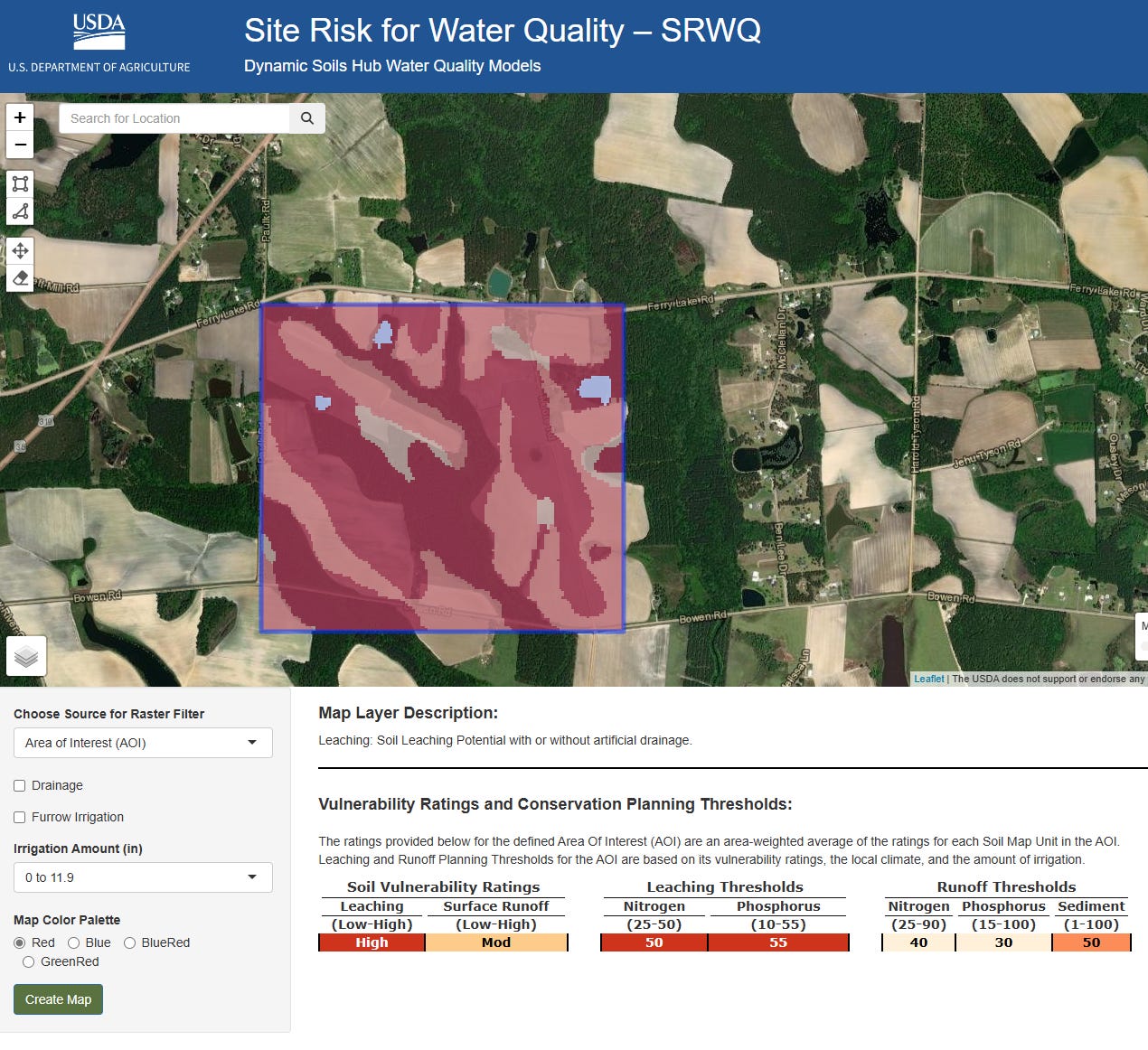Image resolution: width=1148 pixels, height=1050 pixels.
Task: Click the High leaching rating cell
Action: [372, 942]
